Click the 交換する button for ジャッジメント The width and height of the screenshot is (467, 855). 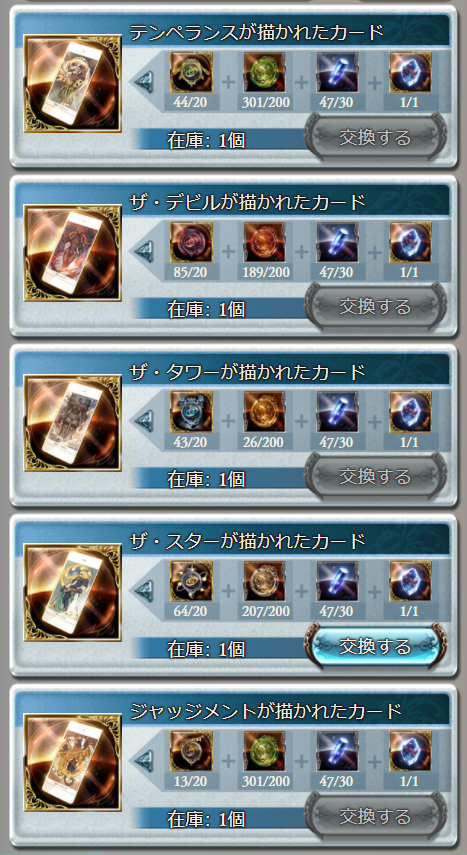[376, 816]
